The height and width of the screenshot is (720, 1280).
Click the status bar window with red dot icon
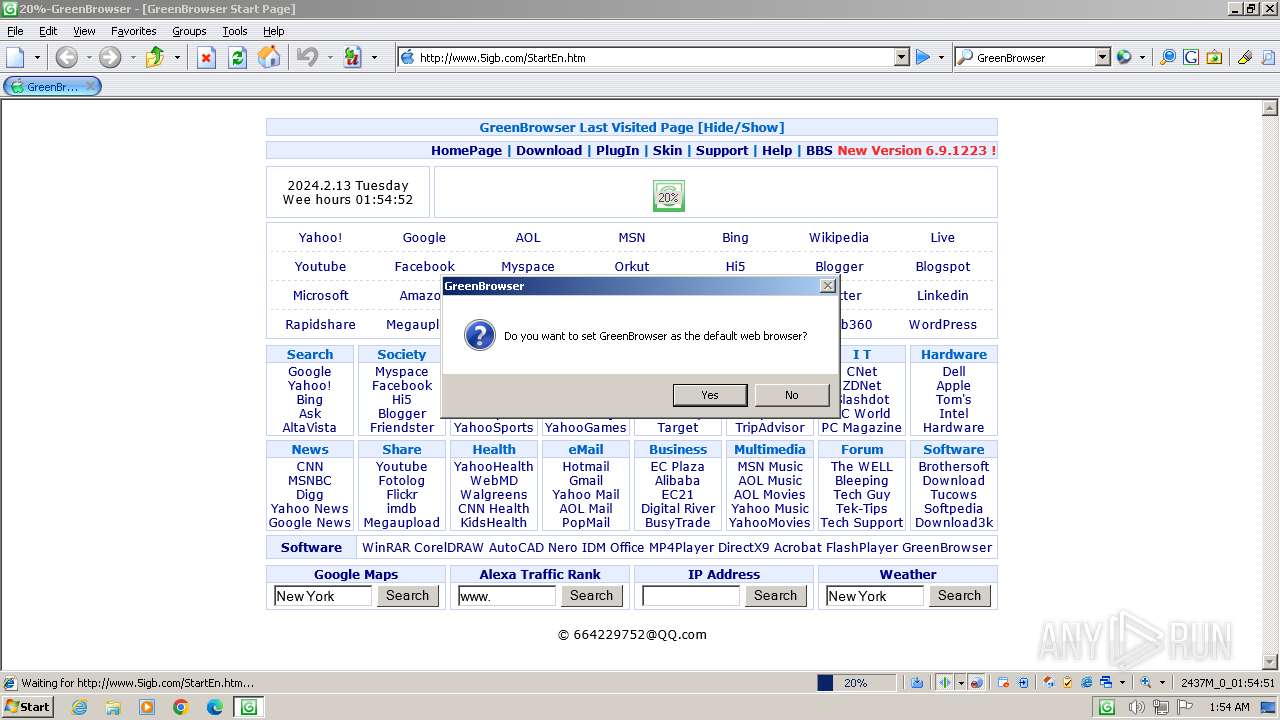point(1004,683)
